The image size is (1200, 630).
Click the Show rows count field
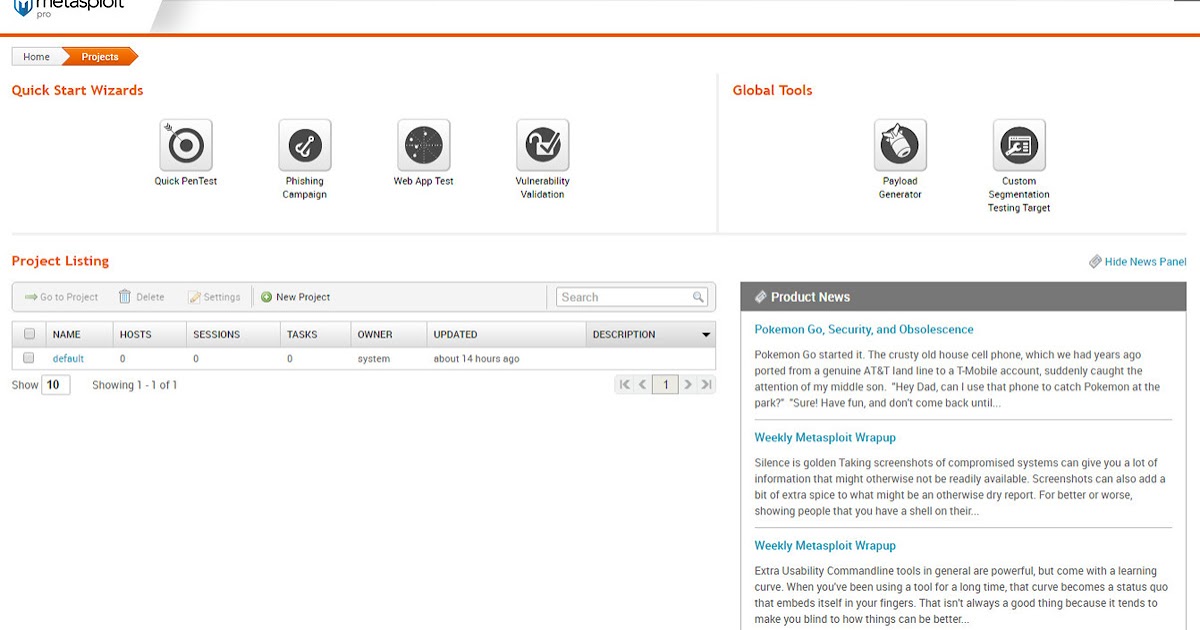coord(56,385)
